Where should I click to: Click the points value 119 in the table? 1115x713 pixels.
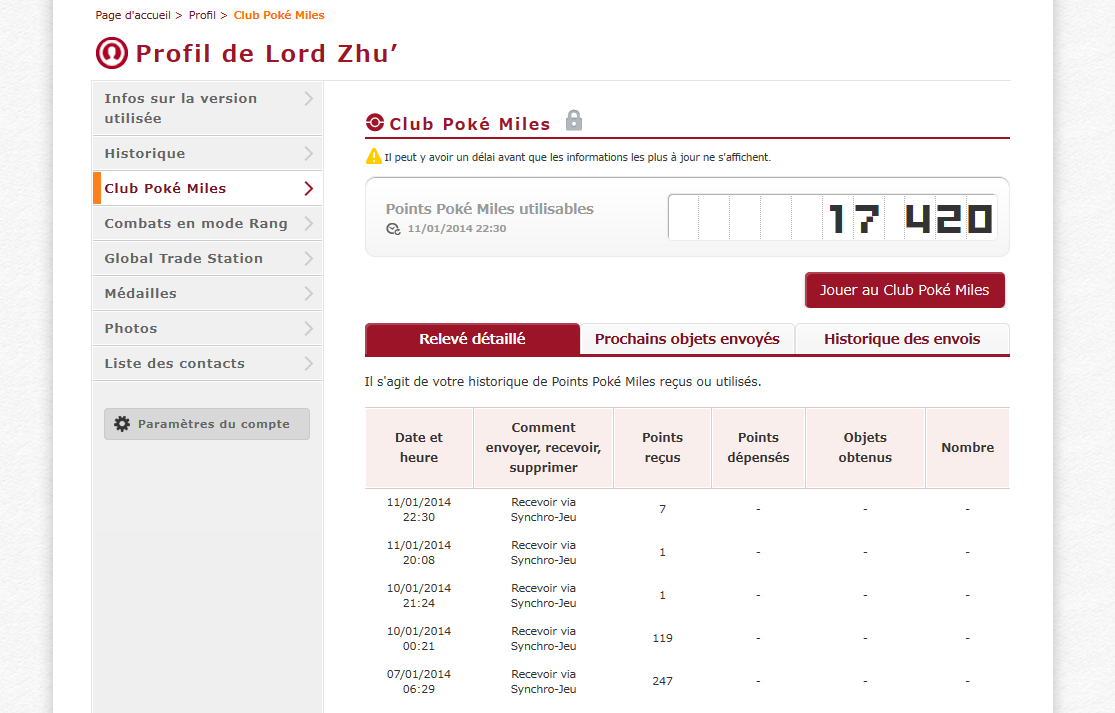coord(663,638)
